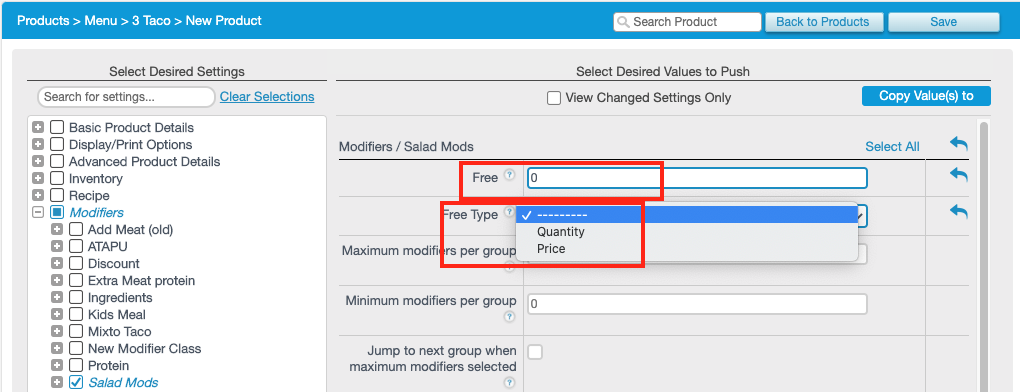
Task: Click the right panel vertical scrollbar
Action: coord(984,257)
